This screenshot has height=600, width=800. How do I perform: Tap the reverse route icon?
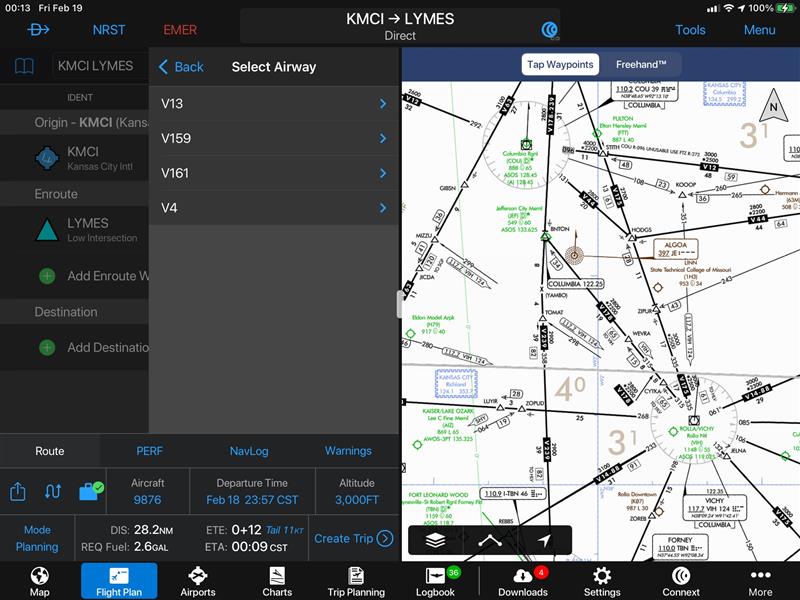(53, 491)
